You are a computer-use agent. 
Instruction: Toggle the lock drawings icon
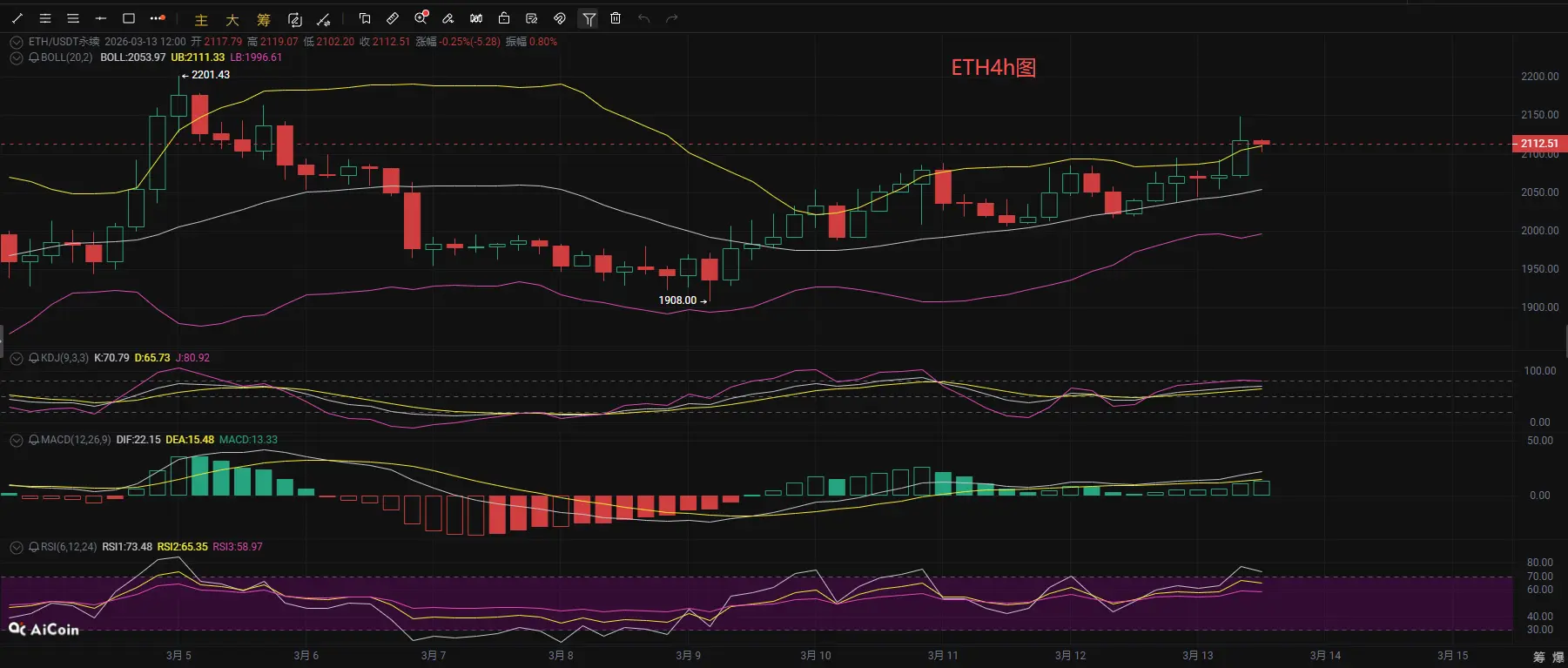[x=504, y=18]
